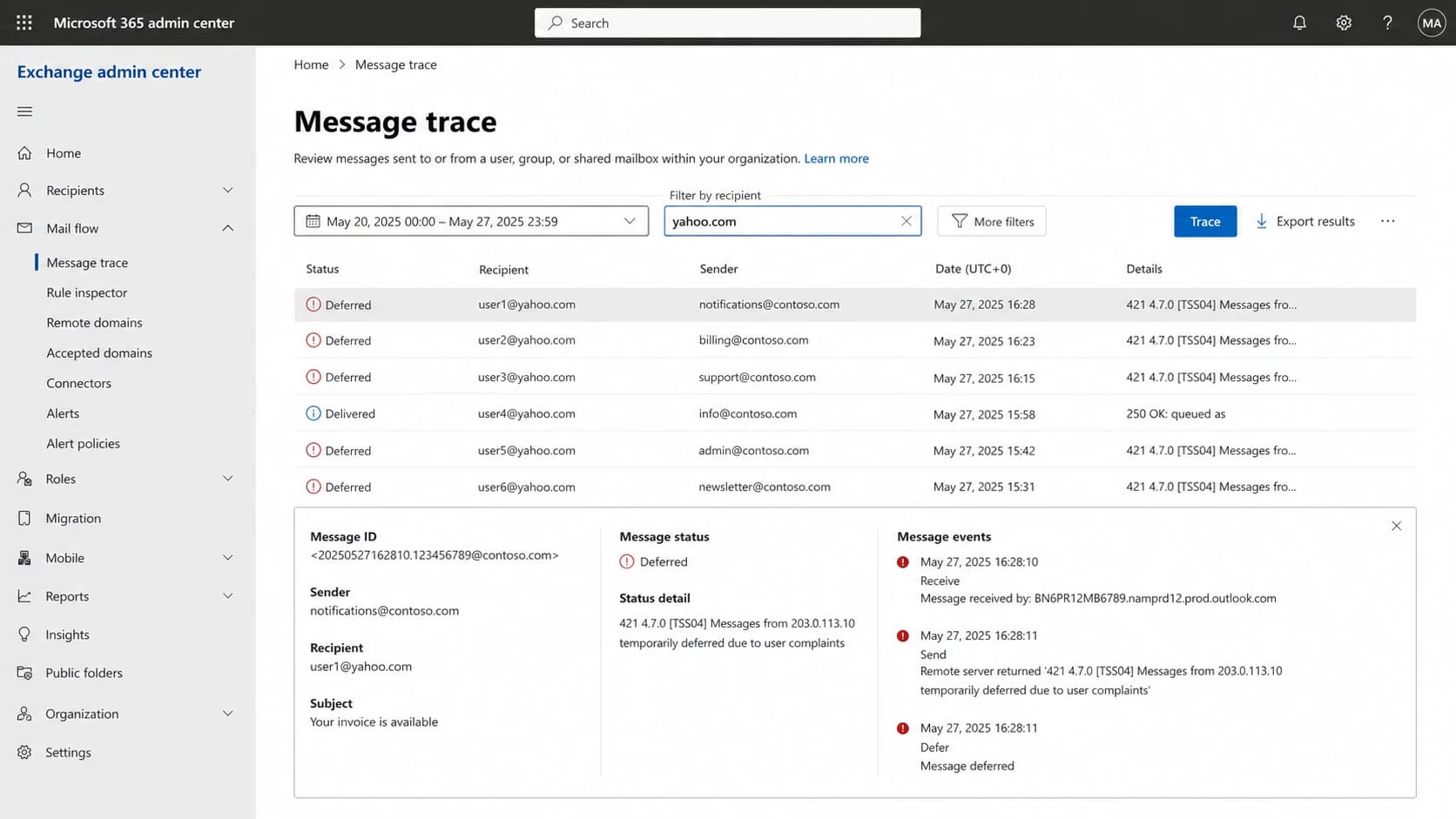Open the date range dropdown
The width and height of the screenshot is (1456, 819).
(x=471, y=221)
